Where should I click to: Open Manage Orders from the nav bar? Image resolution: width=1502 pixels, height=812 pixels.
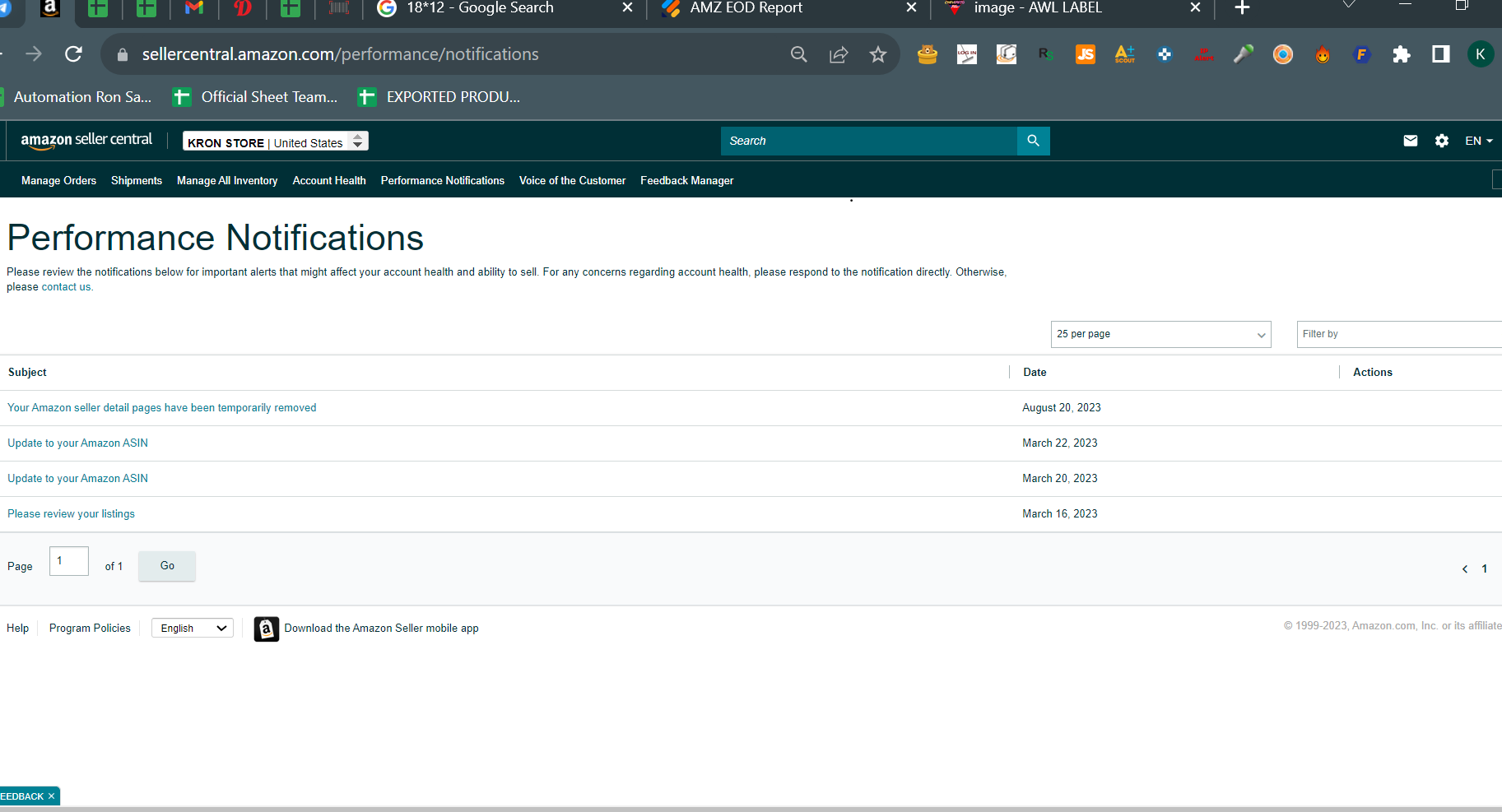point(58,181)
